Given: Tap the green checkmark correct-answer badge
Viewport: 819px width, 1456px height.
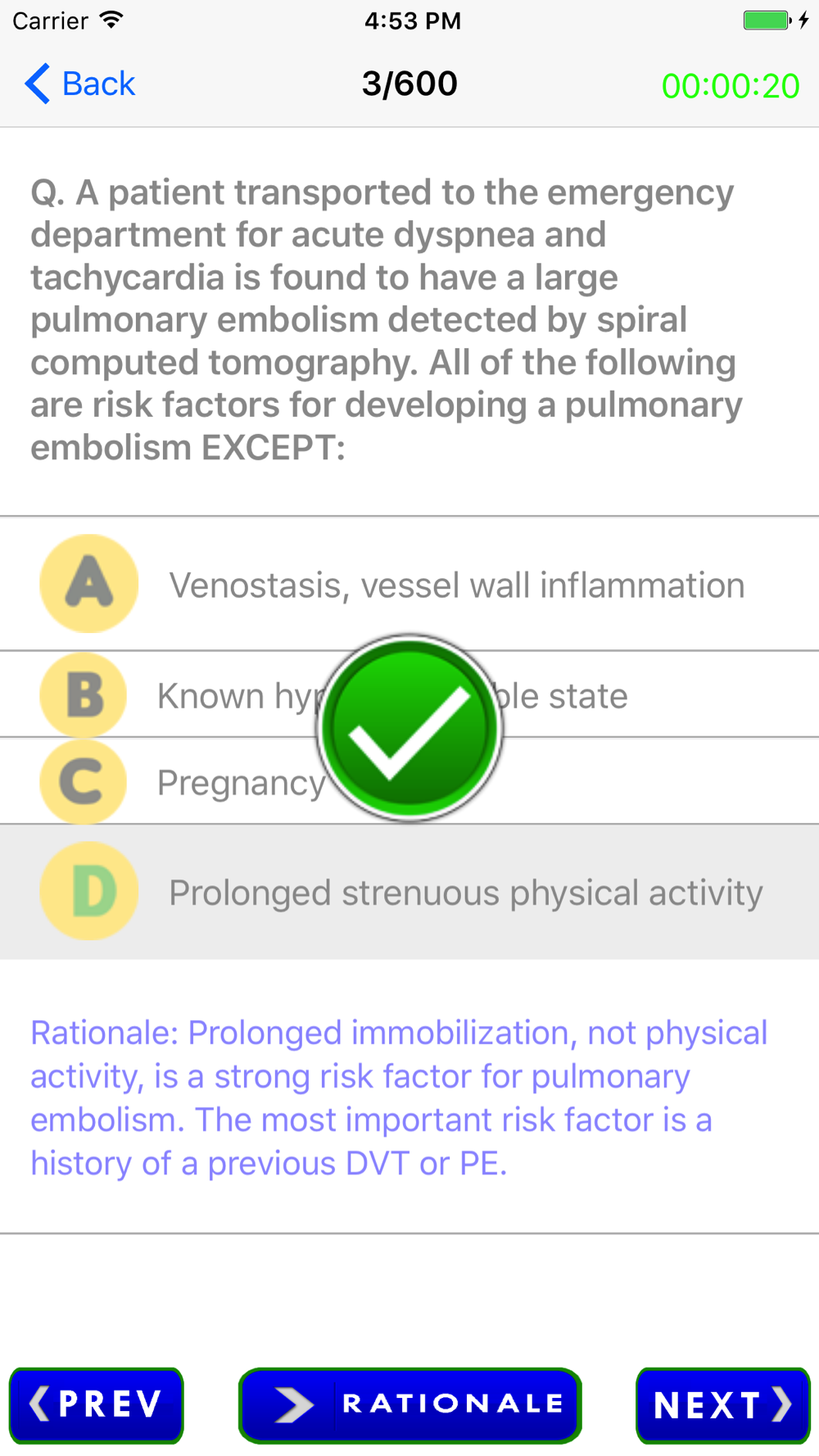Looking at the screenshot, I should [409, 727].
